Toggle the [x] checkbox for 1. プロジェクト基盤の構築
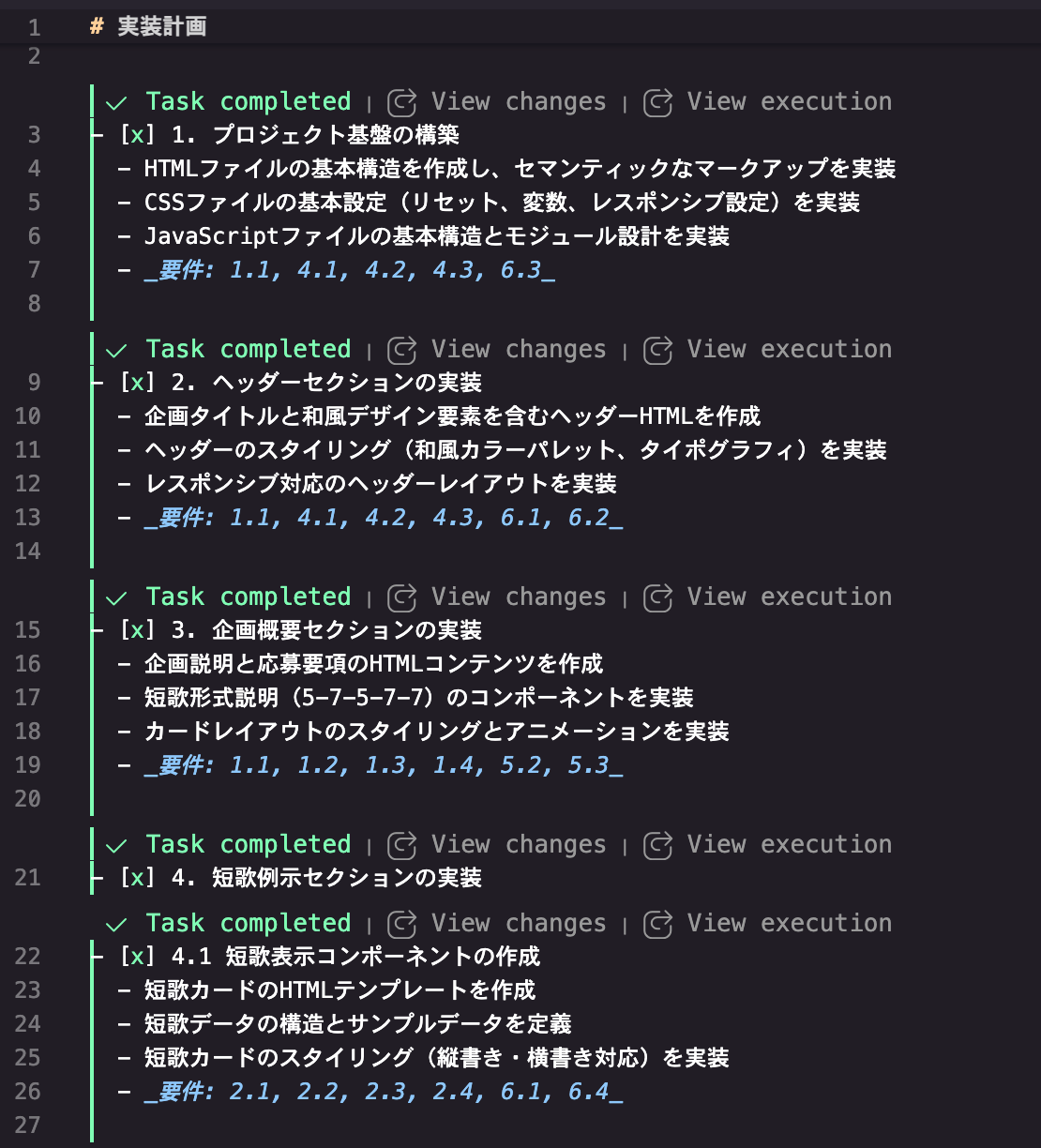 (x=138, y=135)
